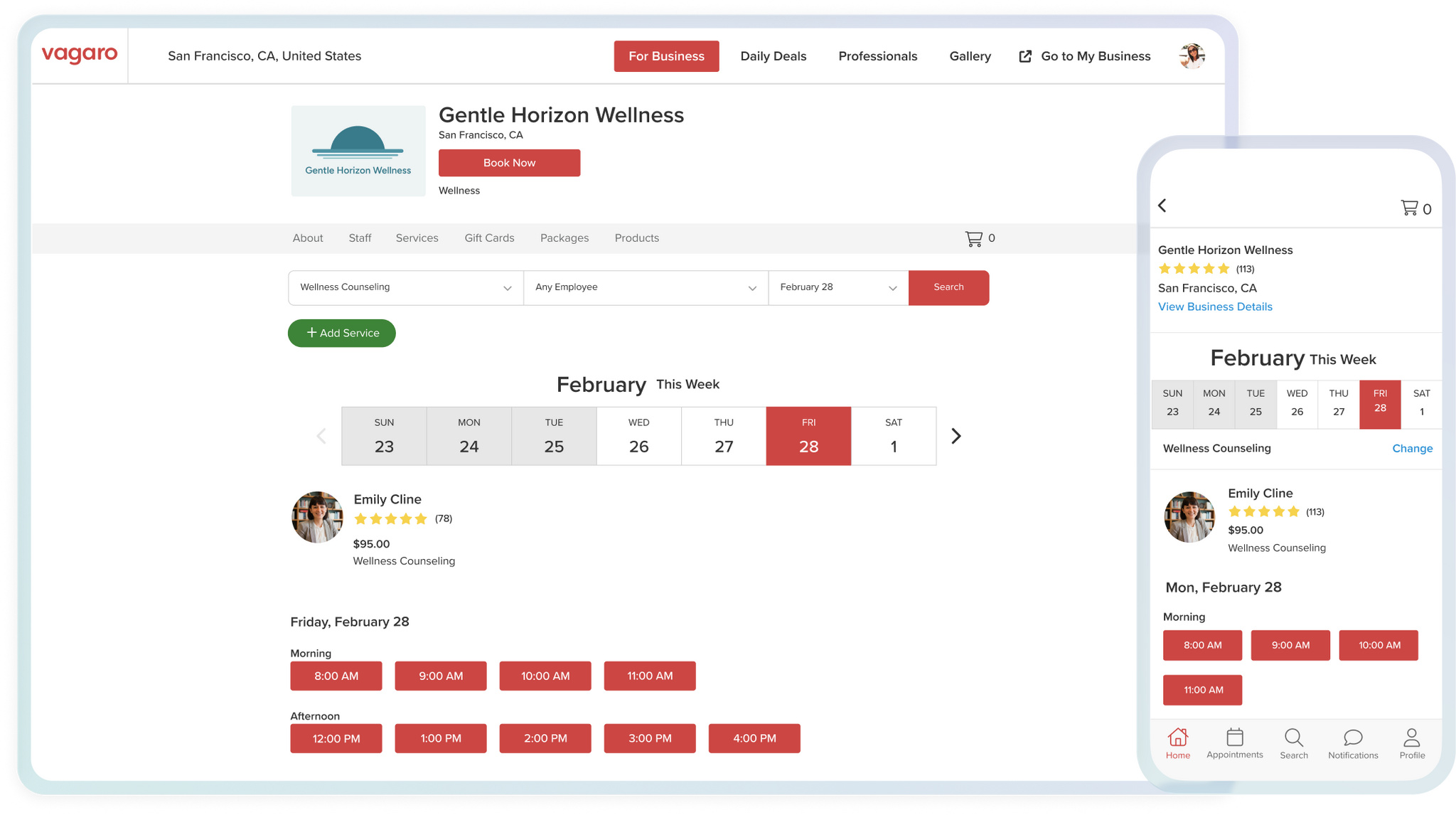This screenshot has height=815, width=1456.
Task: Switch to the Products tab
Action: 637,238
